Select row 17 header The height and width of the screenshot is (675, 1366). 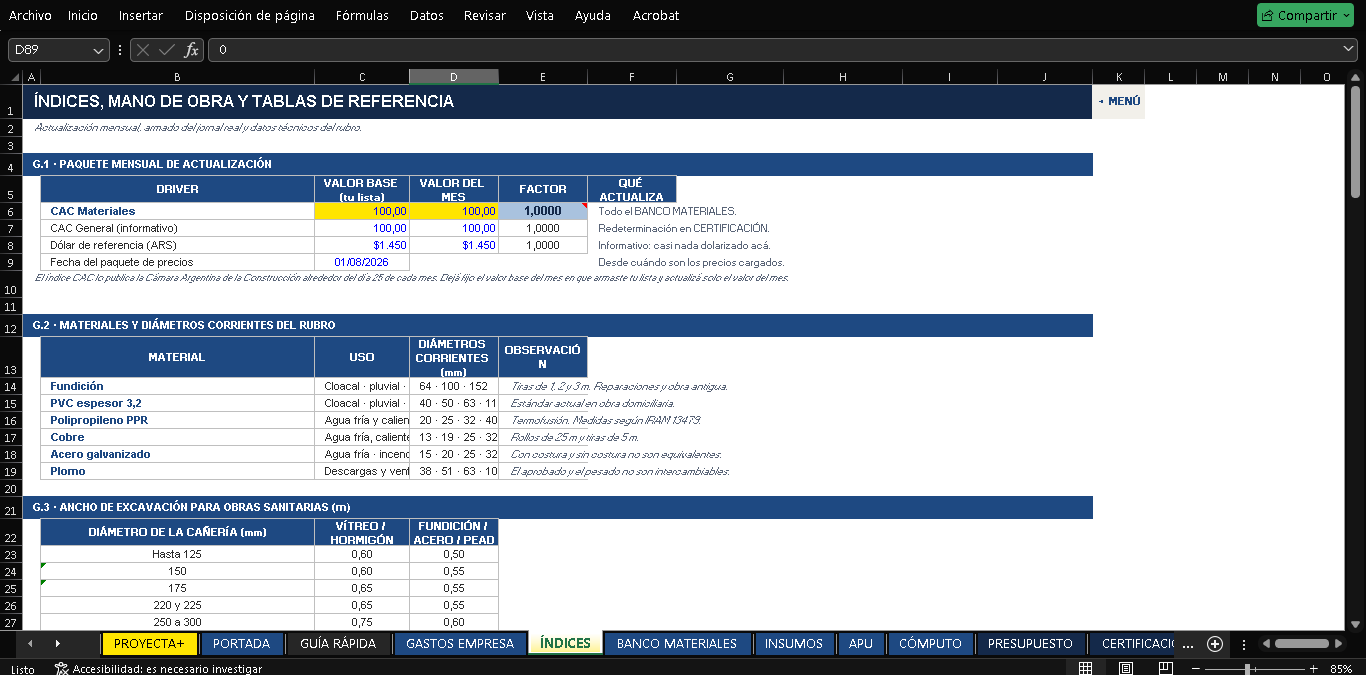10,437
